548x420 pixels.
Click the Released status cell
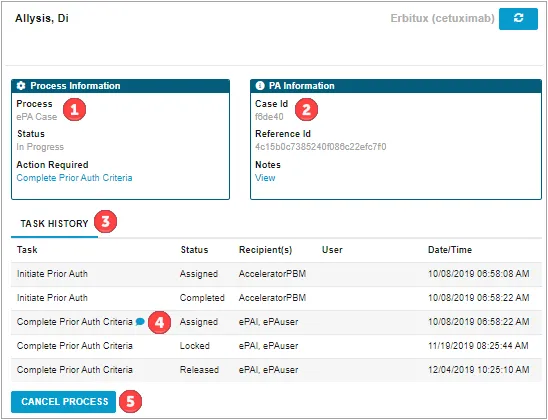tap(199, 370)
